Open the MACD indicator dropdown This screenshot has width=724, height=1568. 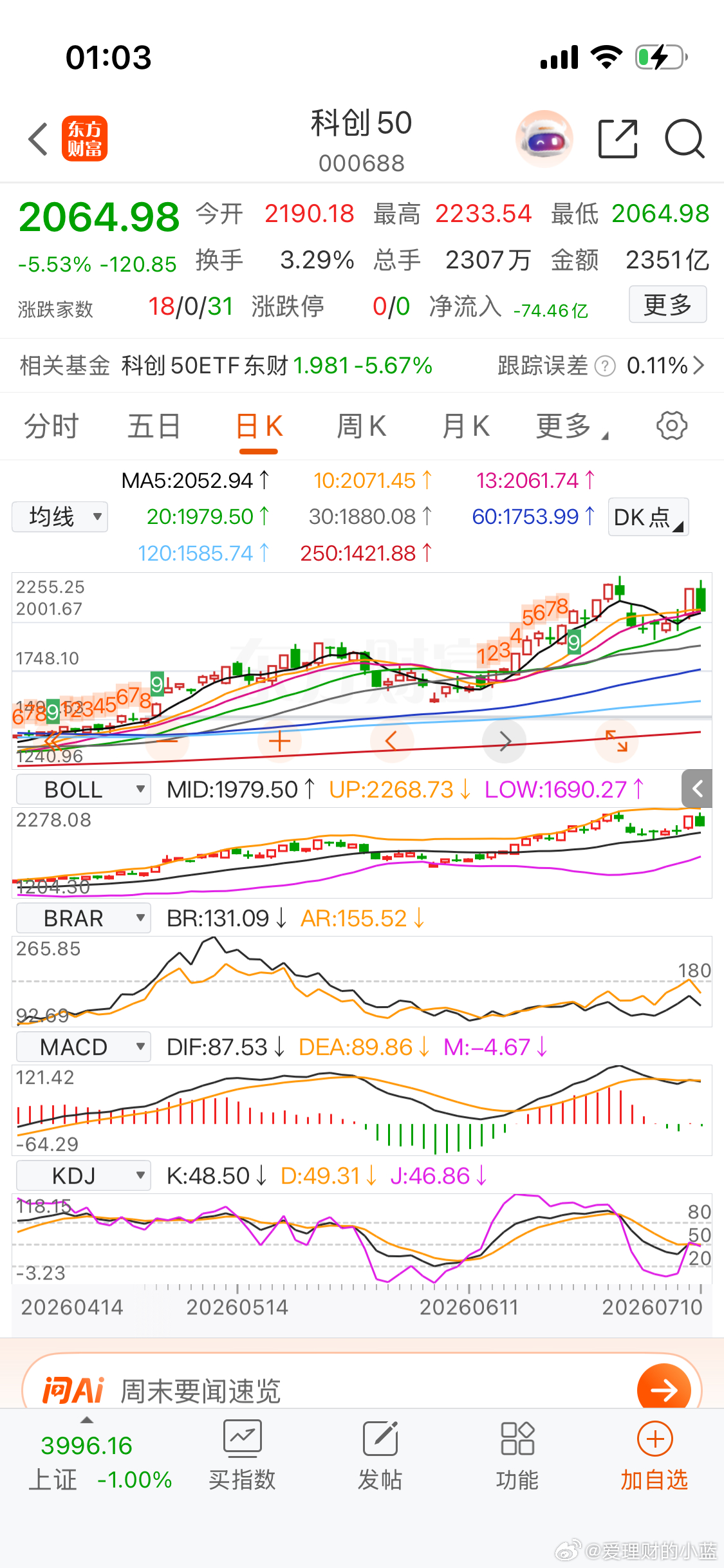click(84, 1047)
